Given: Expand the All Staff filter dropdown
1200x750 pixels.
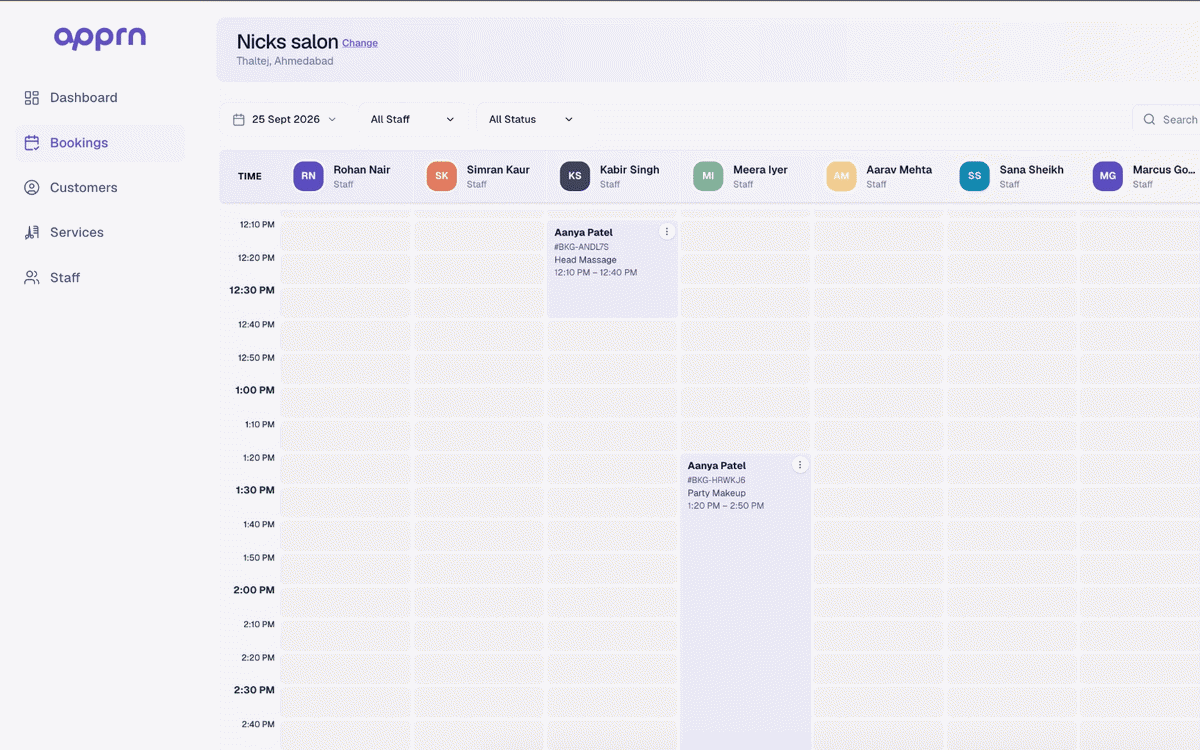Looking at the screenshot, I should (x=412, y=120).
